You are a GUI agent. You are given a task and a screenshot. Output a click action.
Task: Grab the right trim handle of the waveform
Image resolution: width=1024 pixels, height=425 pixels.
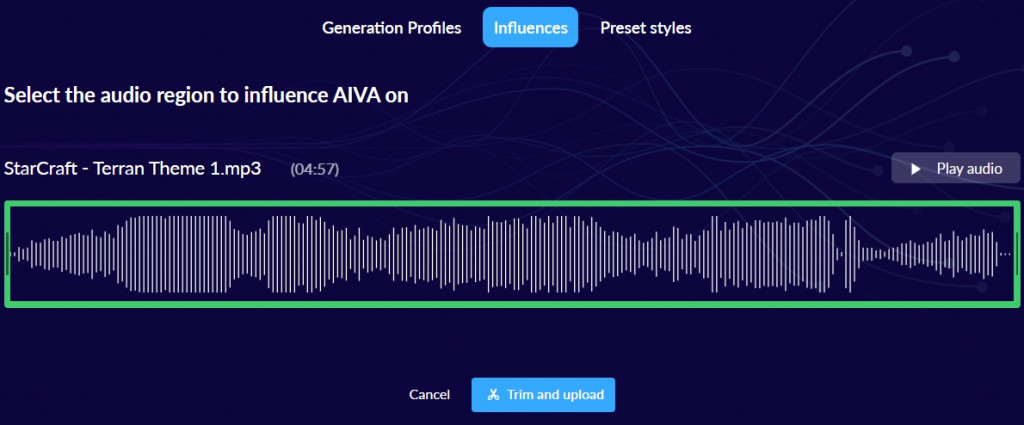1017,254
